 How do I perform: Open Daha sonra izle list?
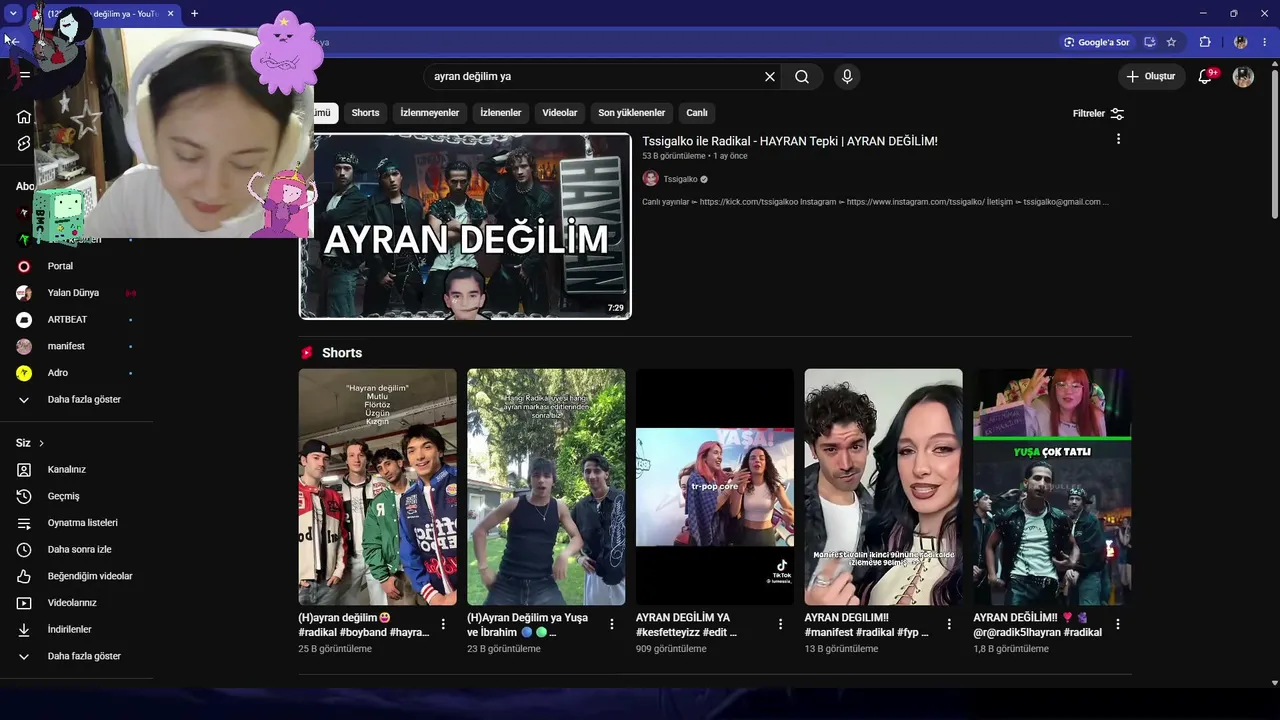click(76, 550)
